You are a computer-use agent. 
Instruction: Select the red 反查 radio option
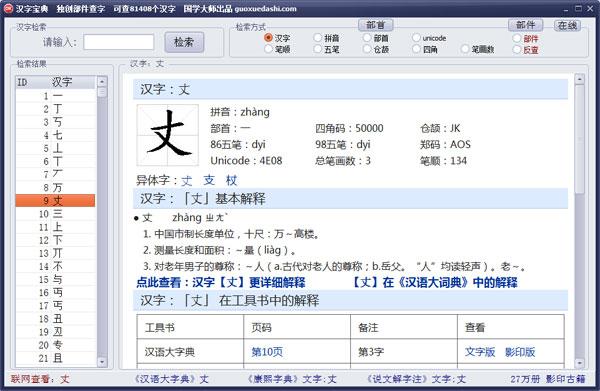click(517, 49)
